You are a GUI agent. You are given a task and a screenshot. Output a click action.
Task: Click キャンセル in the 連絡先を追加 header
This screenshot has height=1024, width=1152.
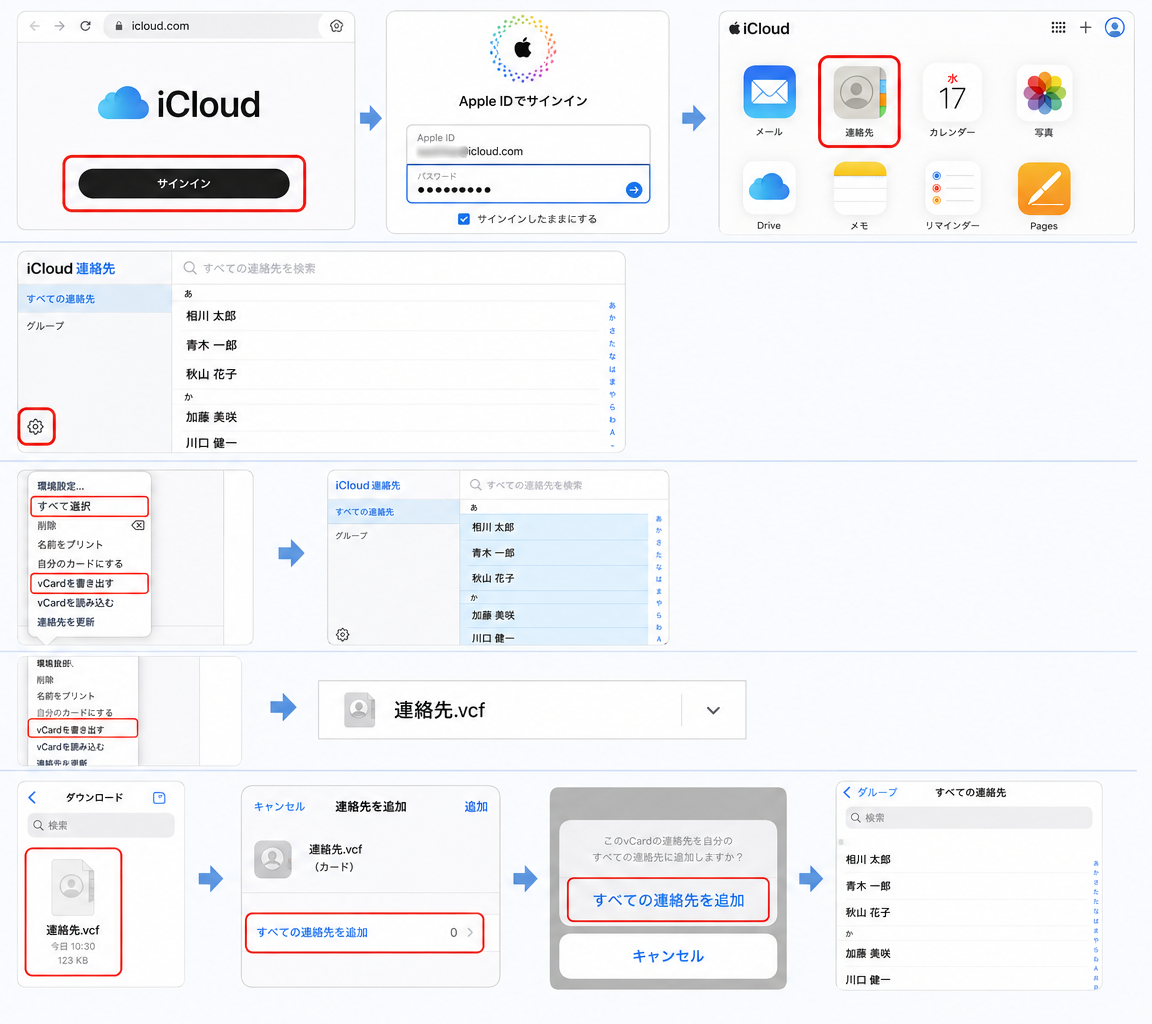tap(279, 807)
